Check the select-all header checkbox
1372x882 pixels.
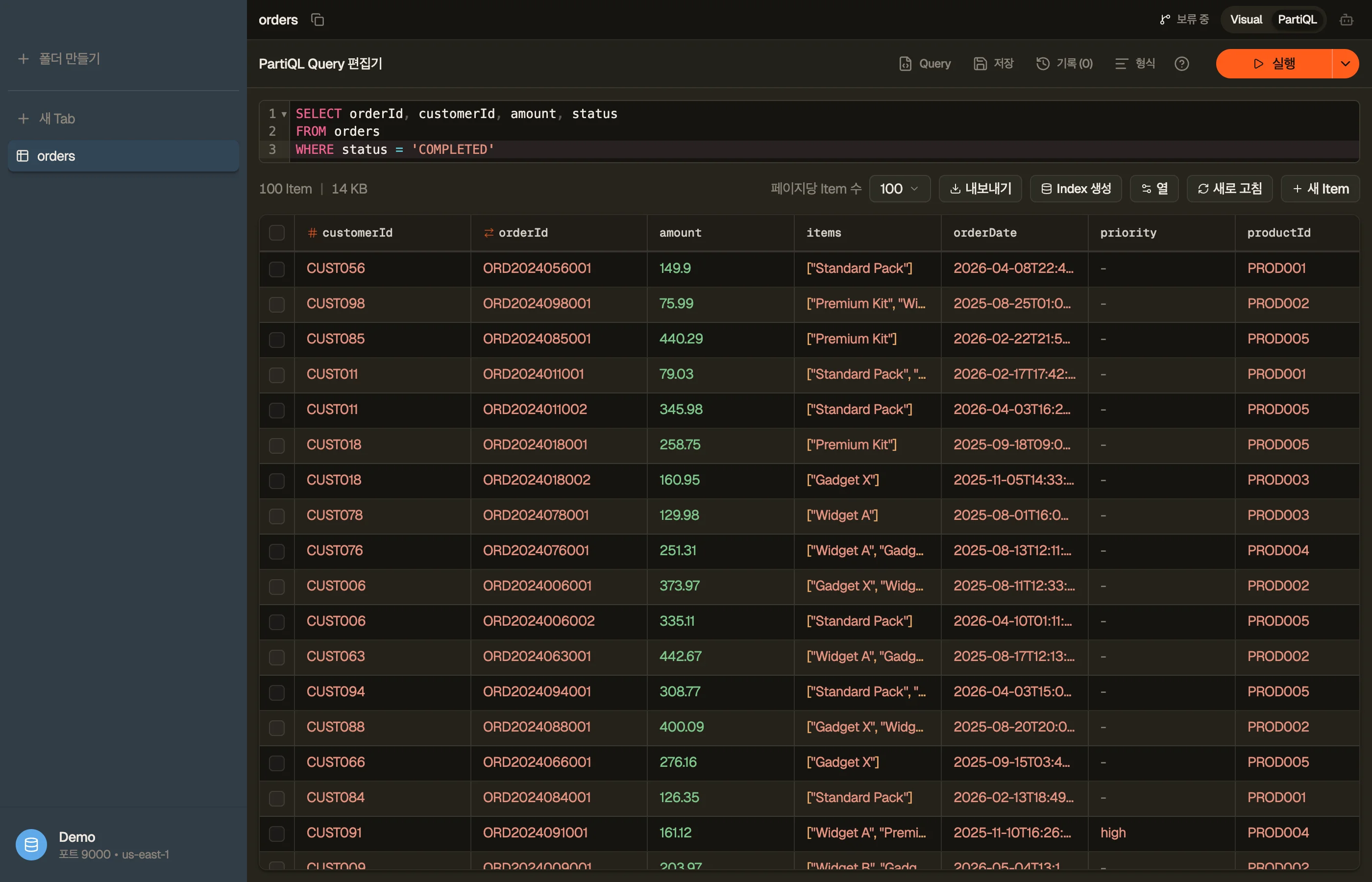(x=276, y=233)
